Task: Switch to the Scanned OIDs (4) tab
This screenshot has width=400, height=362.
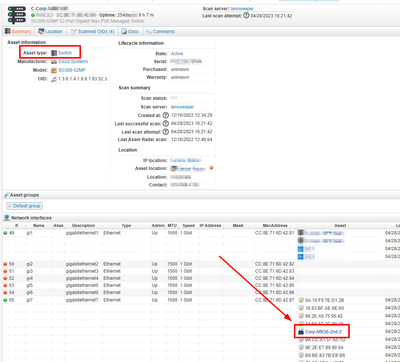Action: 93,31
